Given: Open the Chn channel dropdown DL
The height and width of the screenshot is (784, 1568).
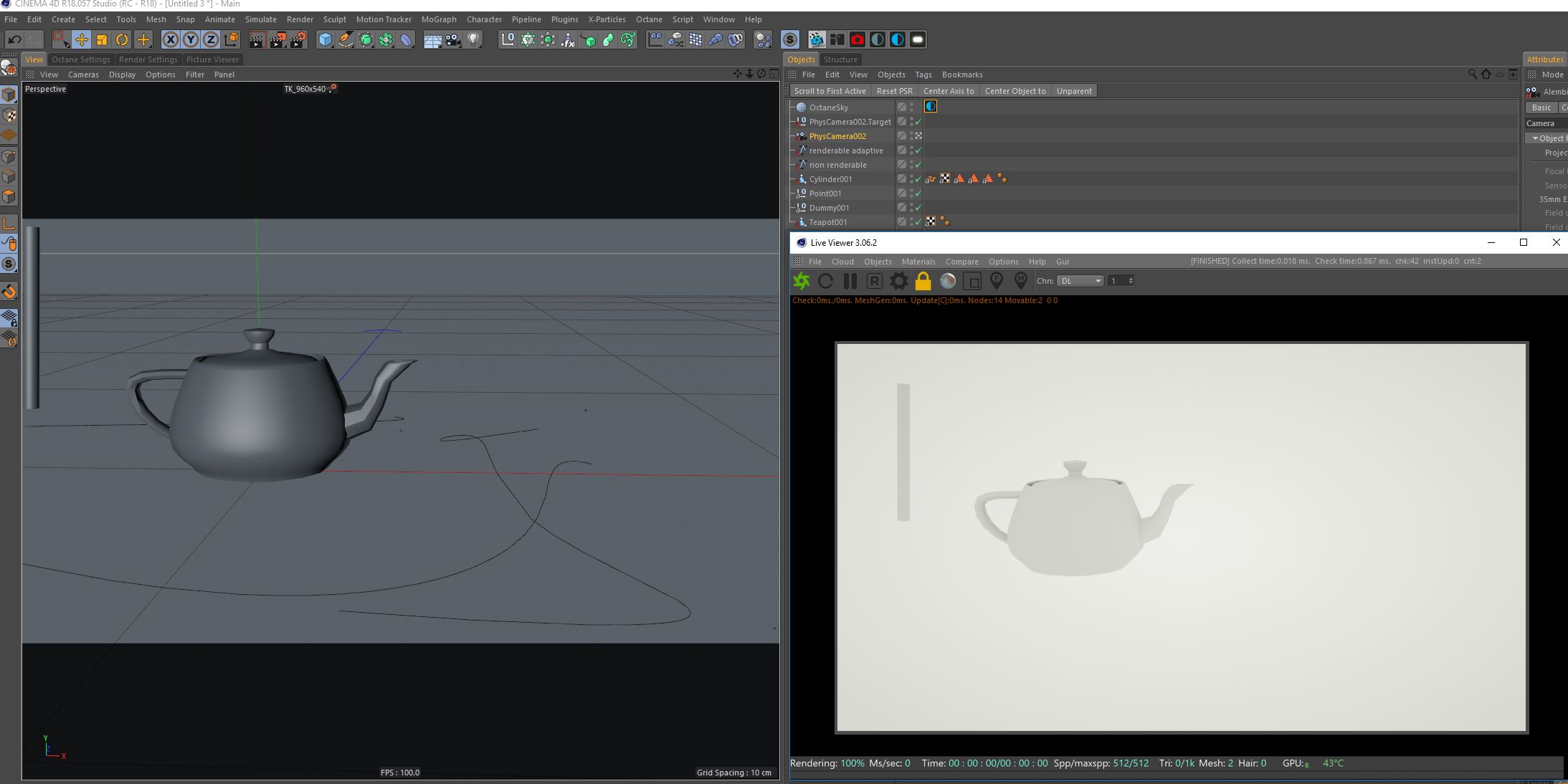Looking at the screenshot, I should 1080,281.
